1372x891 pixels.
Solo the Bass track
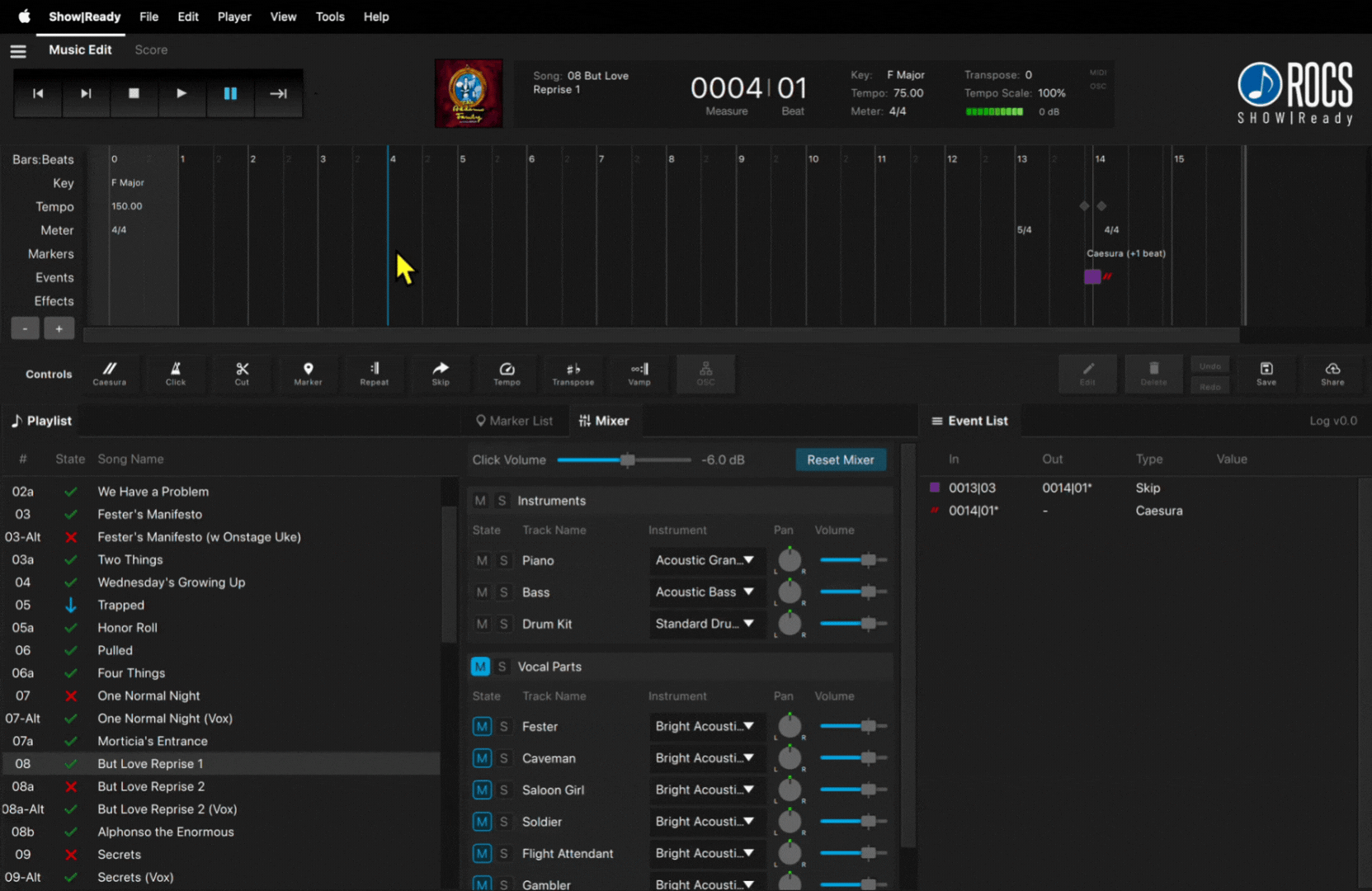[x=503, y=592]
